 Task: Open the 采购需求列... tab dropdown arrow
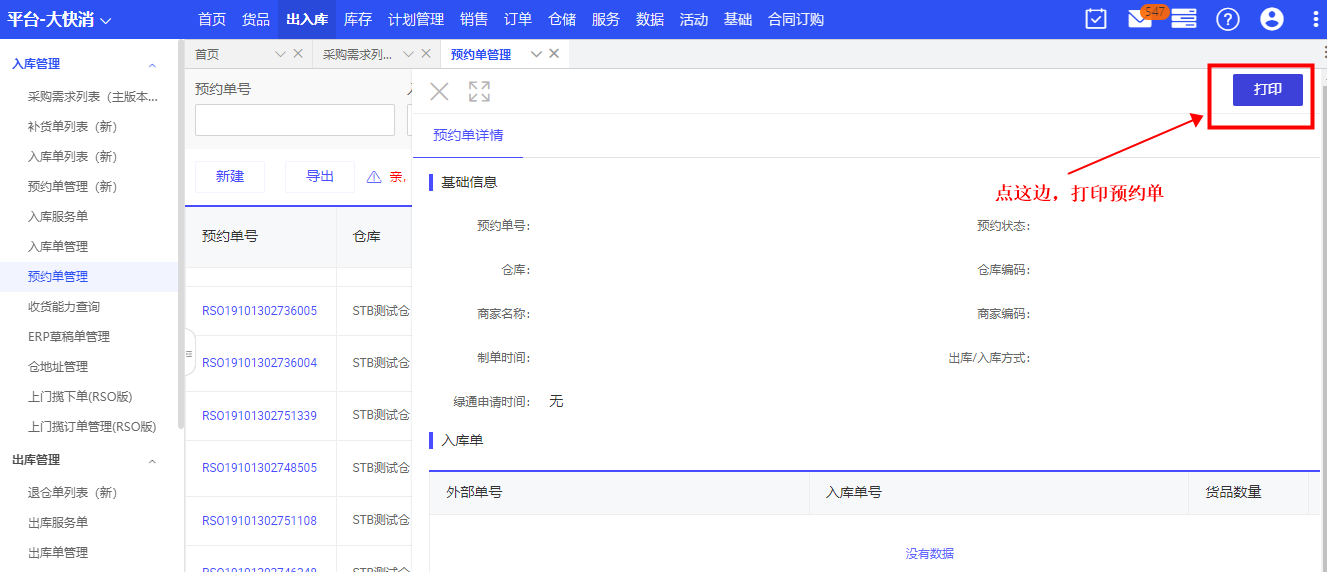tap(408, 54)
